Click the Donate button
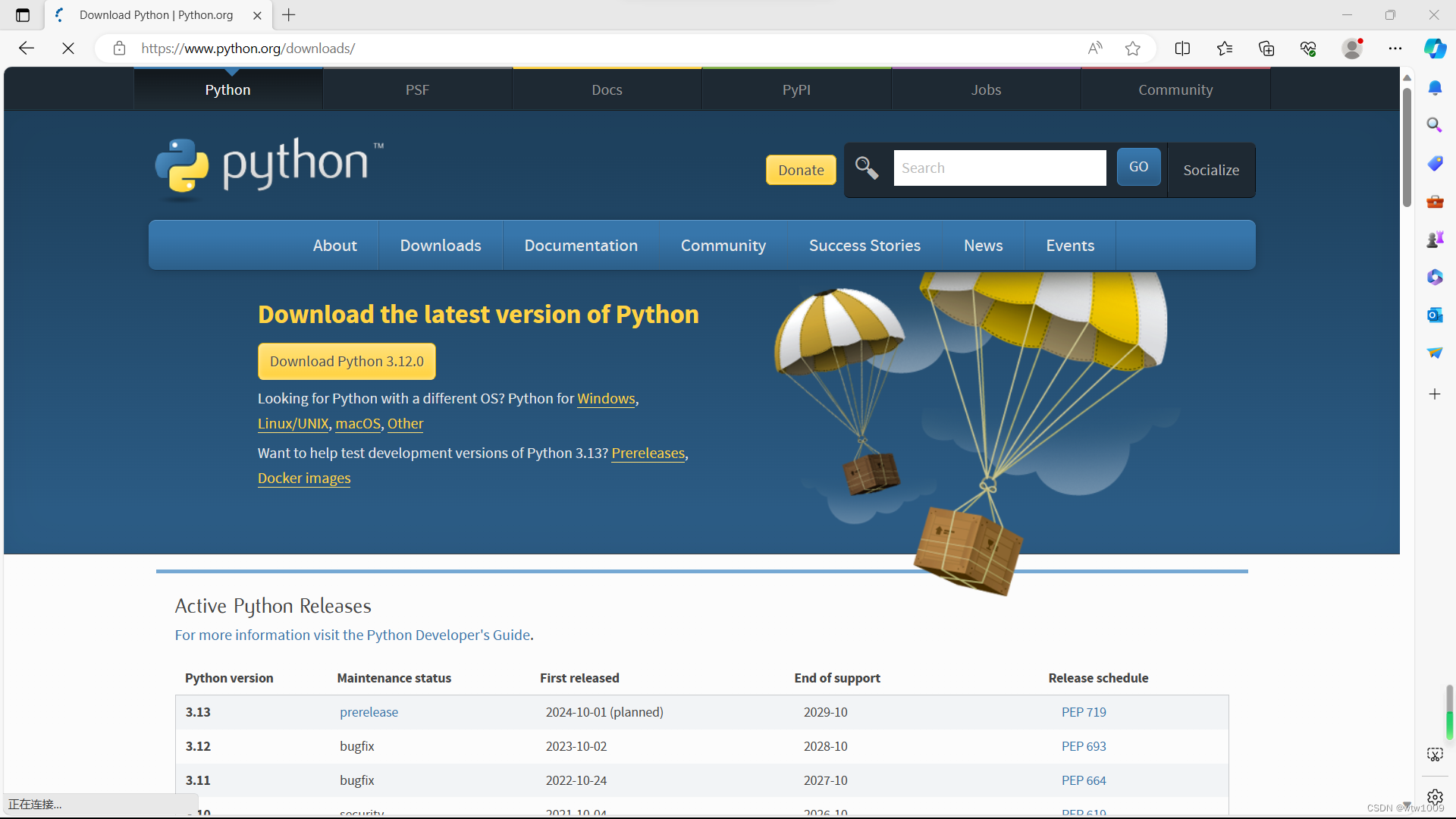This screenshot has height=819, width=1456. coord(801,170)
